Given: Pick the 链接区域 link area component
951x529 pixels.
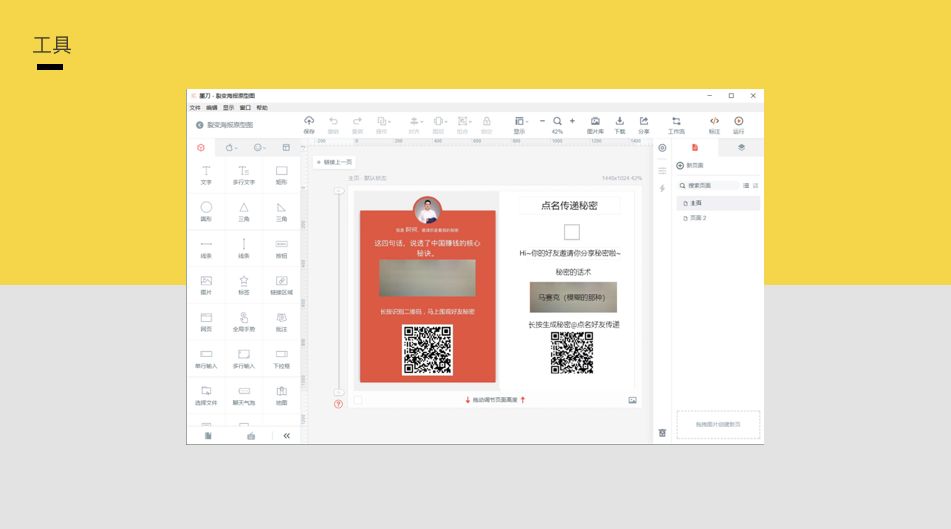Looking at the screenshot, I should click(x=281, y=284).
